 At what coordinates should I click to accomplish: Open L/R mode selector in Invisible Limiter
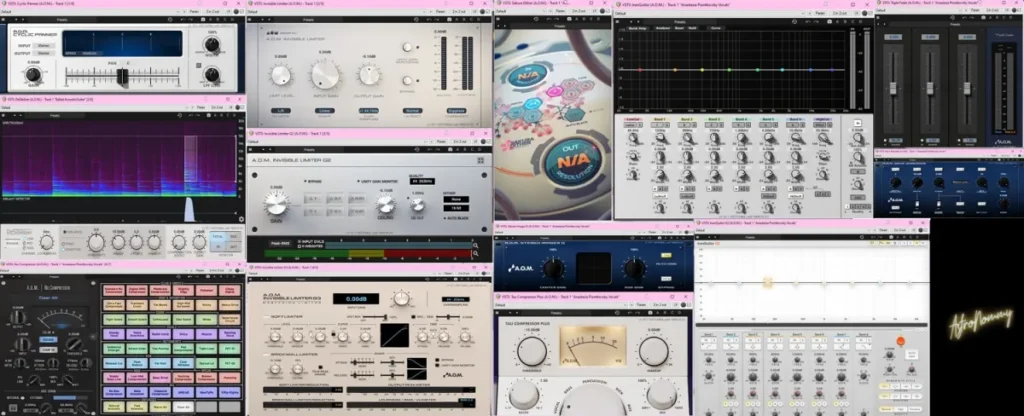point(281,110)
